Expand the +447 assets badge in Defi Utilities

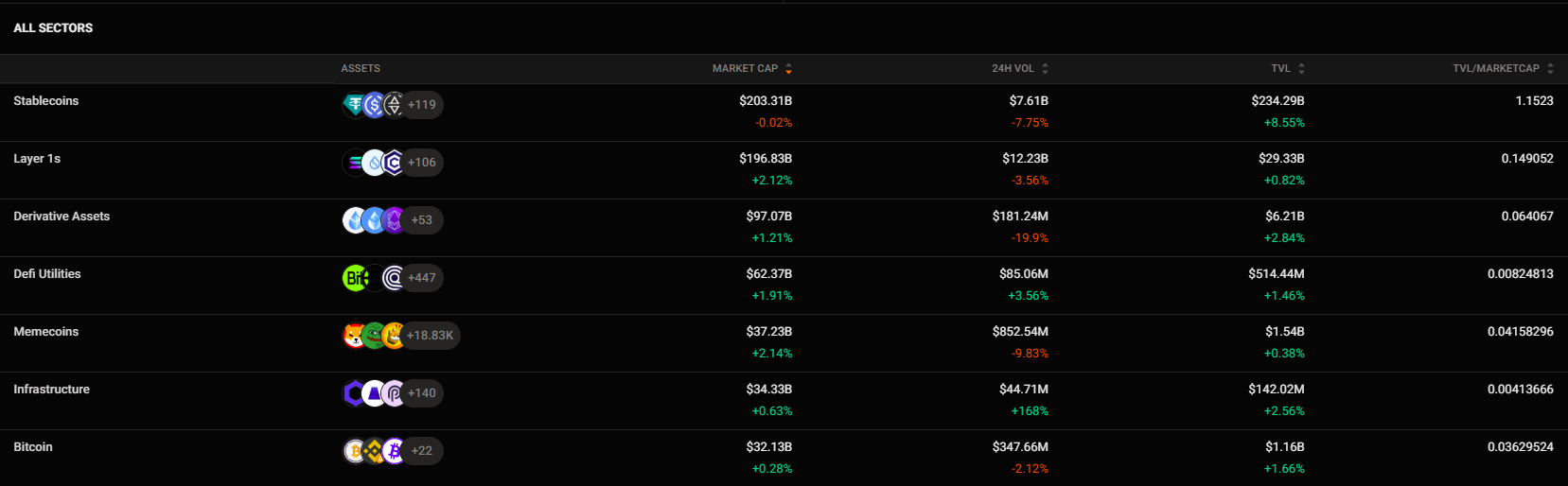(422, 278)
